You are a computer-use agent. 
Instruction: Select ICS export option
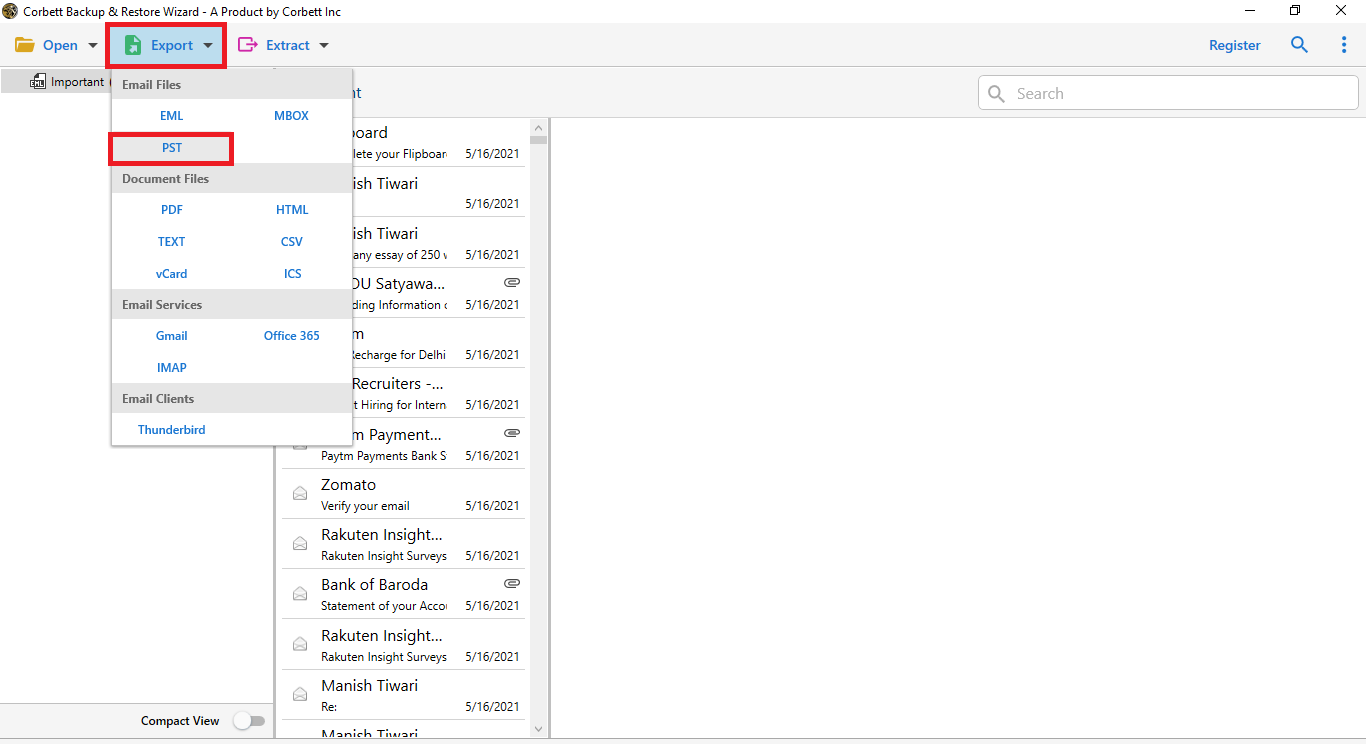(292, 274)
